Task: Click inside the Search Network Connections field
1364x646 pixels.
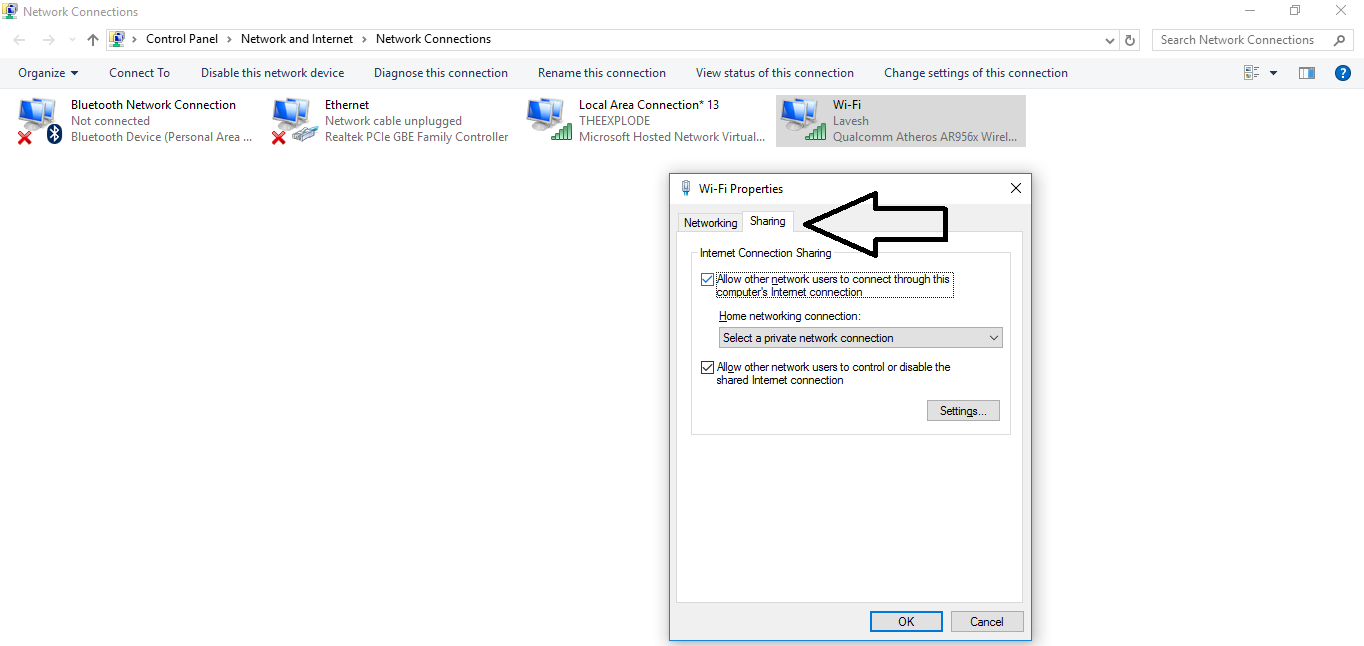Action: (x=1240, y=39)
